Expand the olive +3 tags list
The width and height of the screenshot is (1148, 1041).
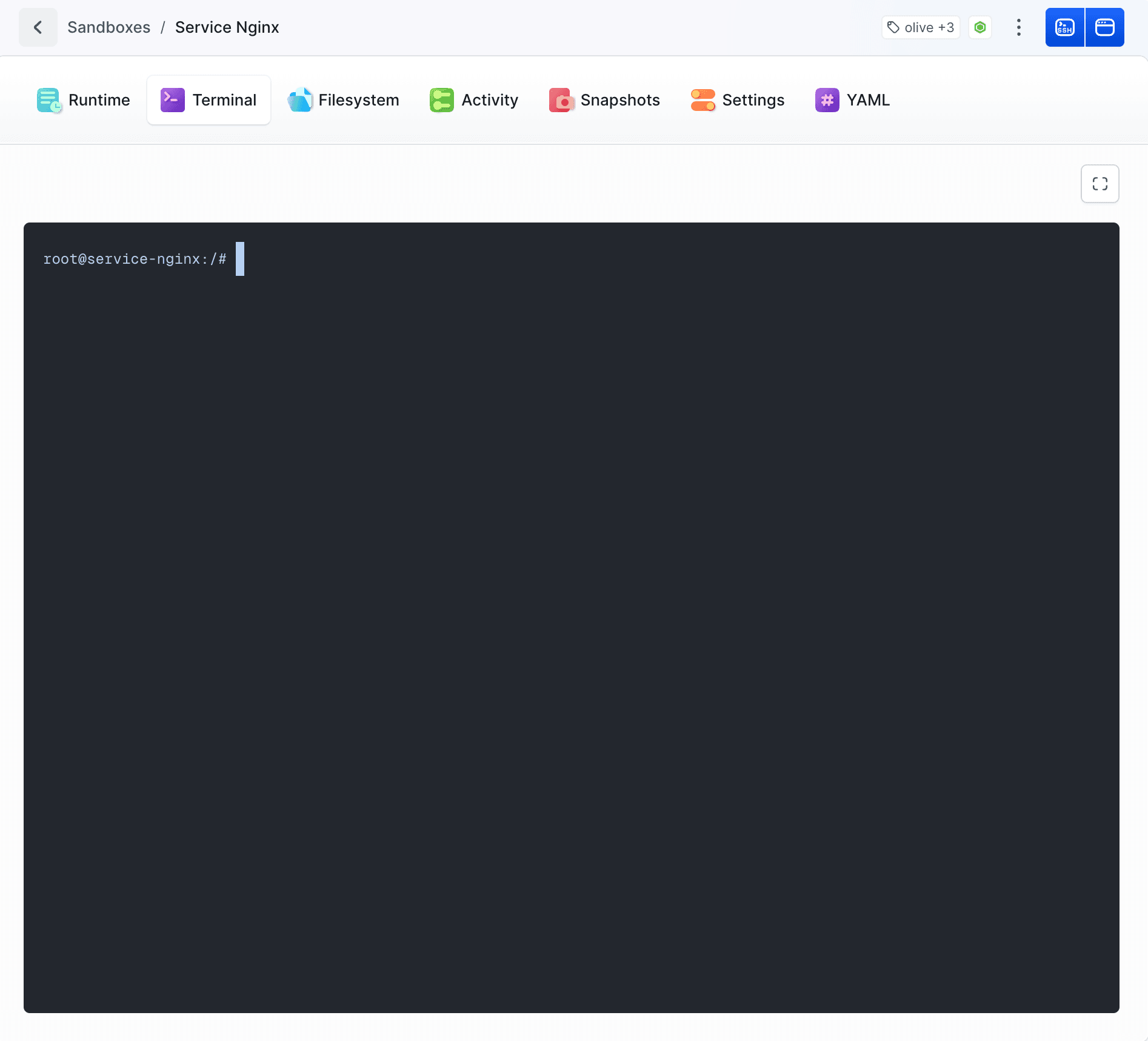tap(921, 27)
